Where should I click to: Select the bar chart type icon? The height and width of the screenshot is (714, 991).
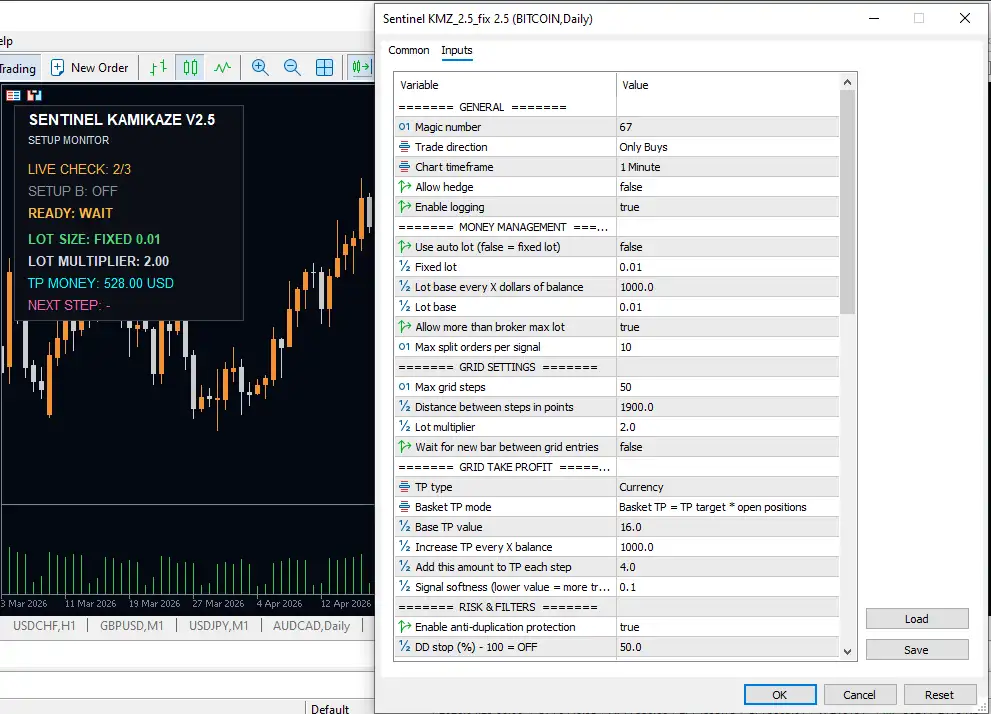pos(159,67)
